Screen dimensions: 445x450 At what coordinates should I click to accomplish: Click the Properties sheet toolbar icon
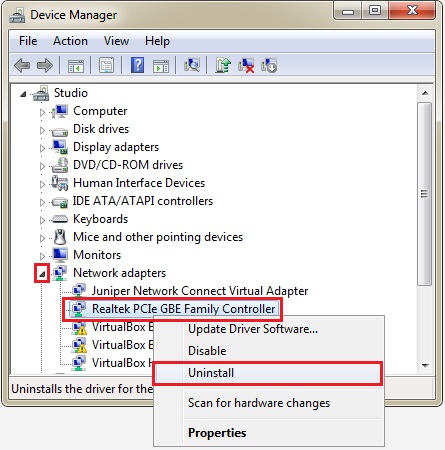click(x=106, y=65)
